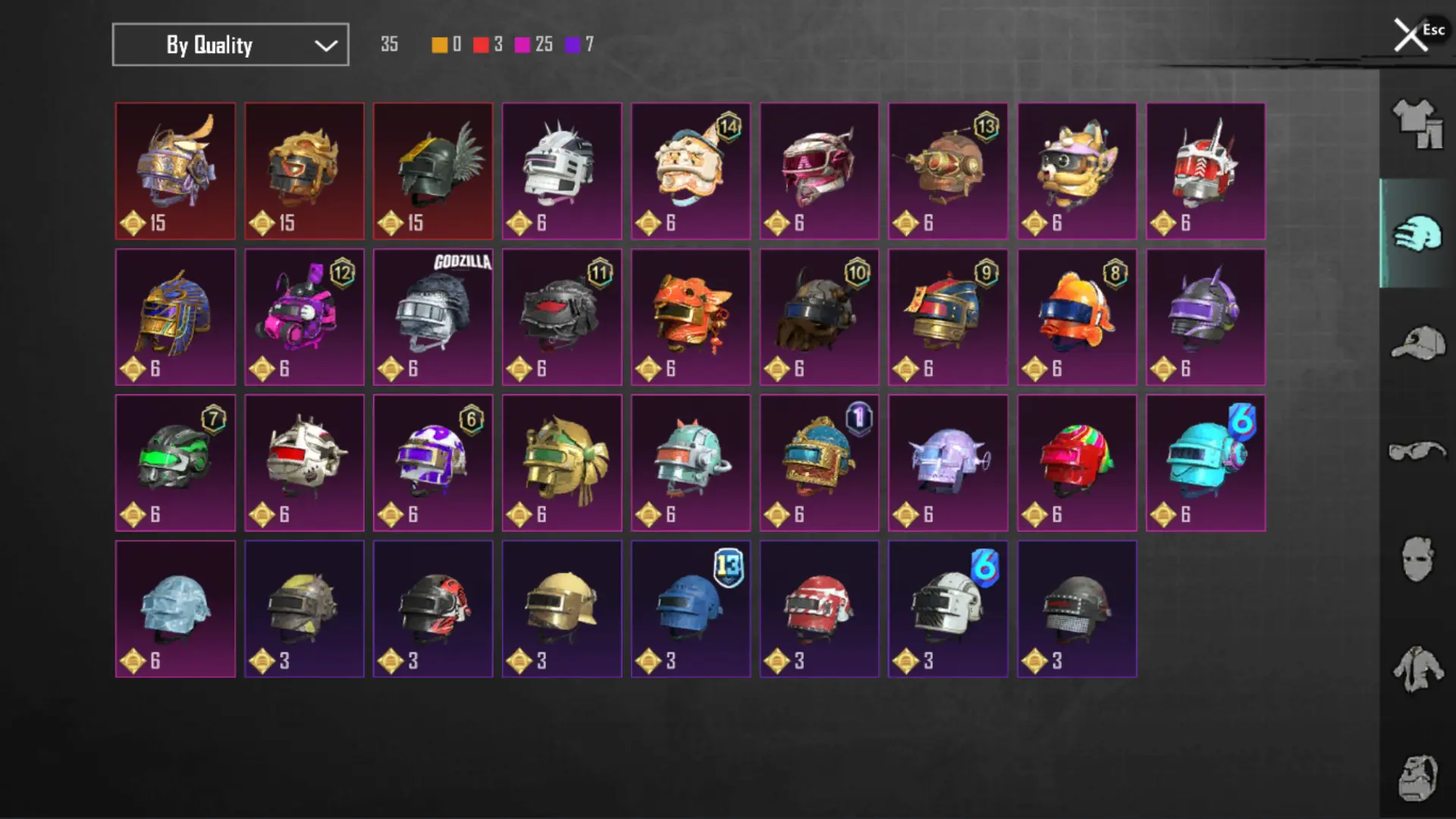1456x819 pixels.
Task: Open the face mask category icon
Action: (x=1417, y=560)
